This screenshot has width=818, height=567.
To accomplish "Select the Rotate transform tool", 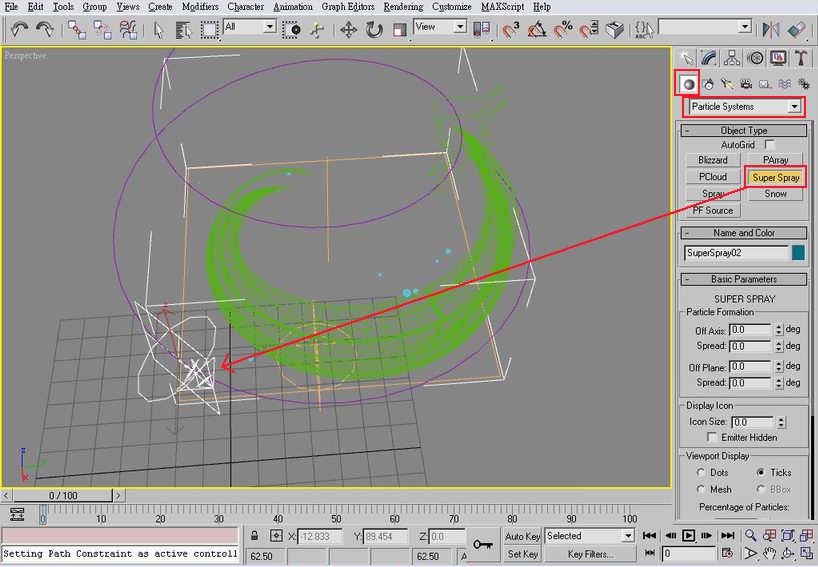I will pyautogui.click(x=374, y=29).
